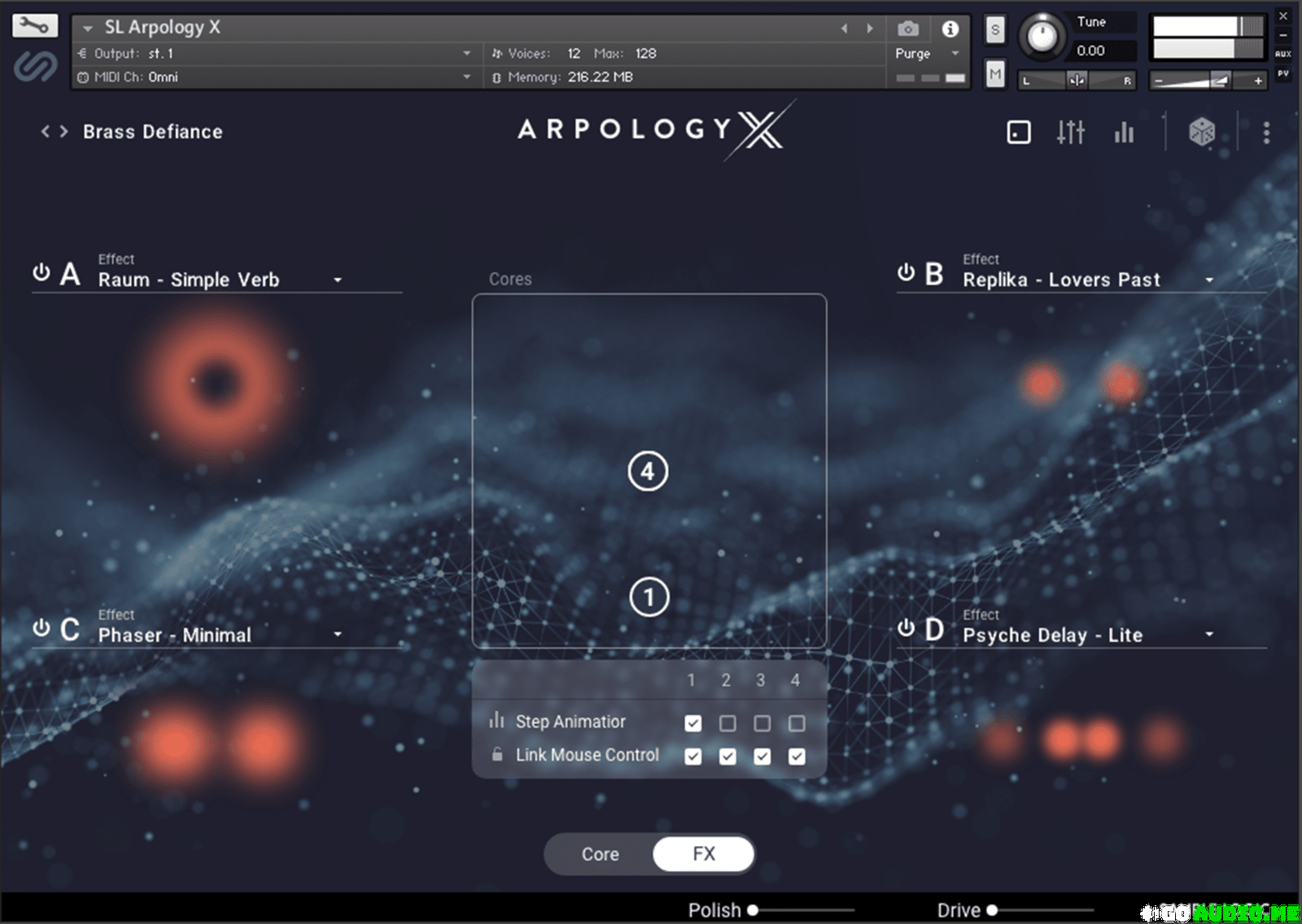Viewport: 1302px width, 924px height.
Task: Minimize the instrument with the minus button
Action: (x=1283, y=35)
